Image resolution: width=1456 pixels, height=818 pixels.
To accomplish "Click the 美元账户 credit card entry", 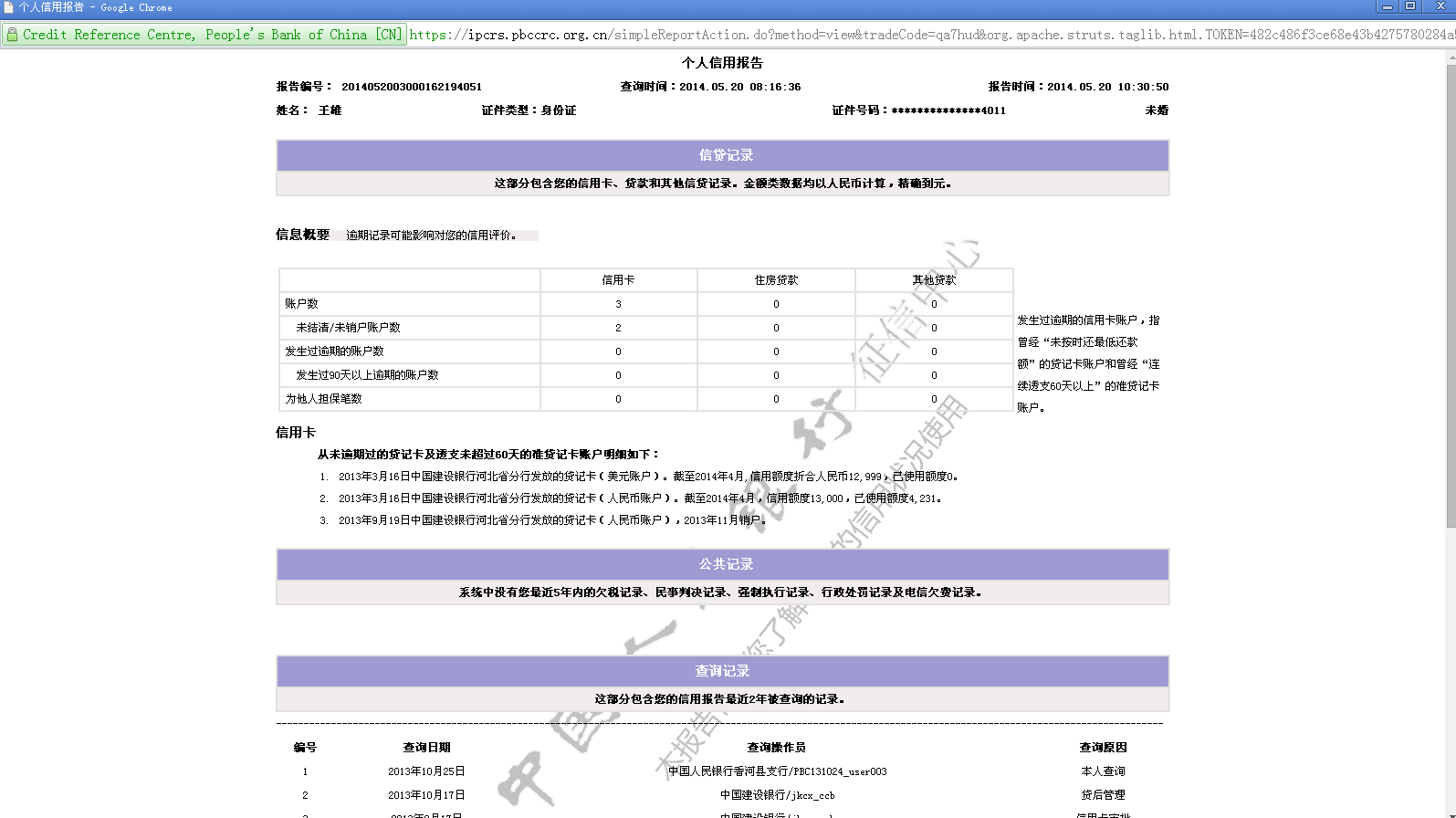I will pyautogui.click(x=648, y=477).
